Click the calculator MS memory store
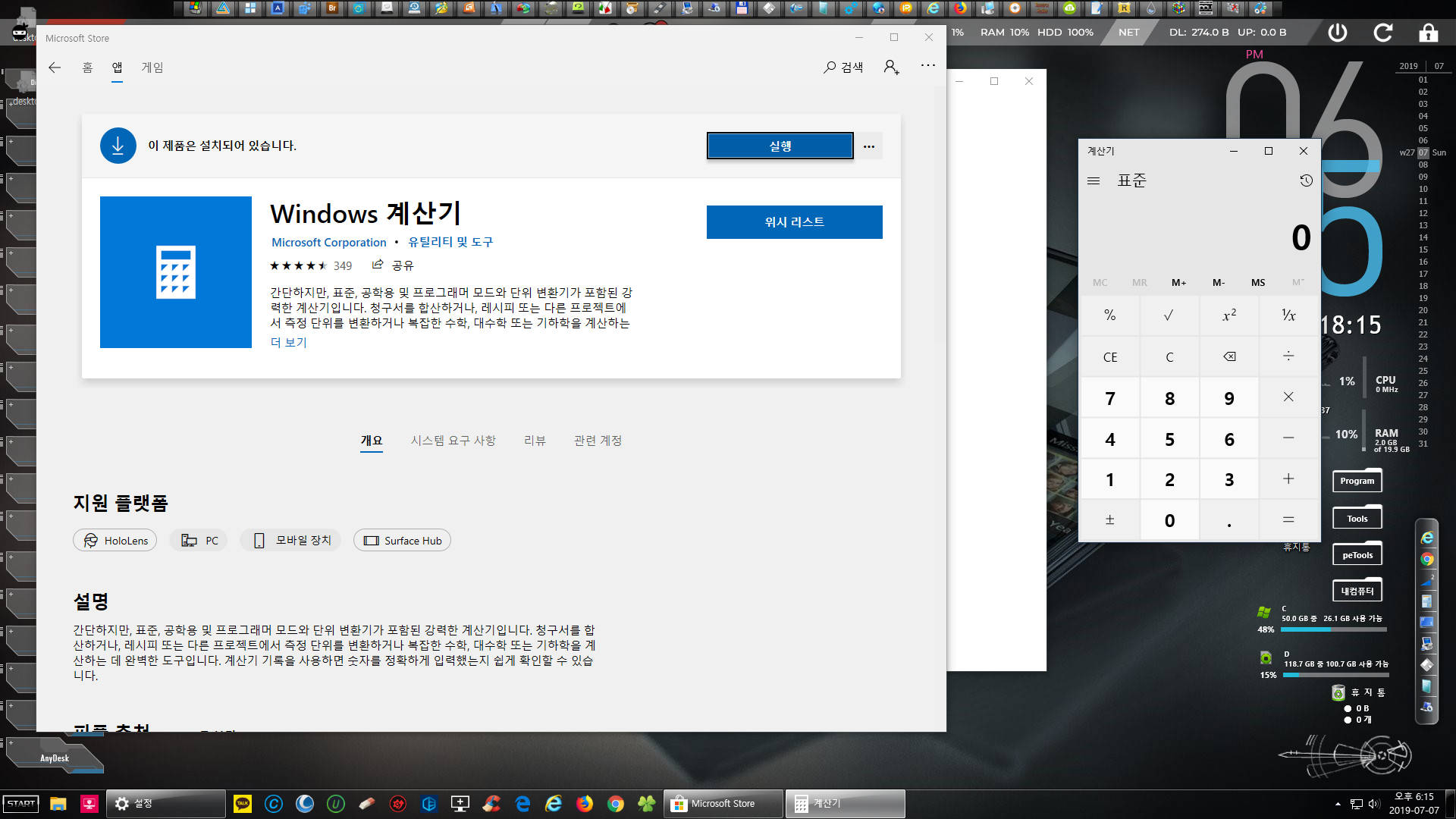This screenshot has width=1456, height=819. pos(1258,282)
